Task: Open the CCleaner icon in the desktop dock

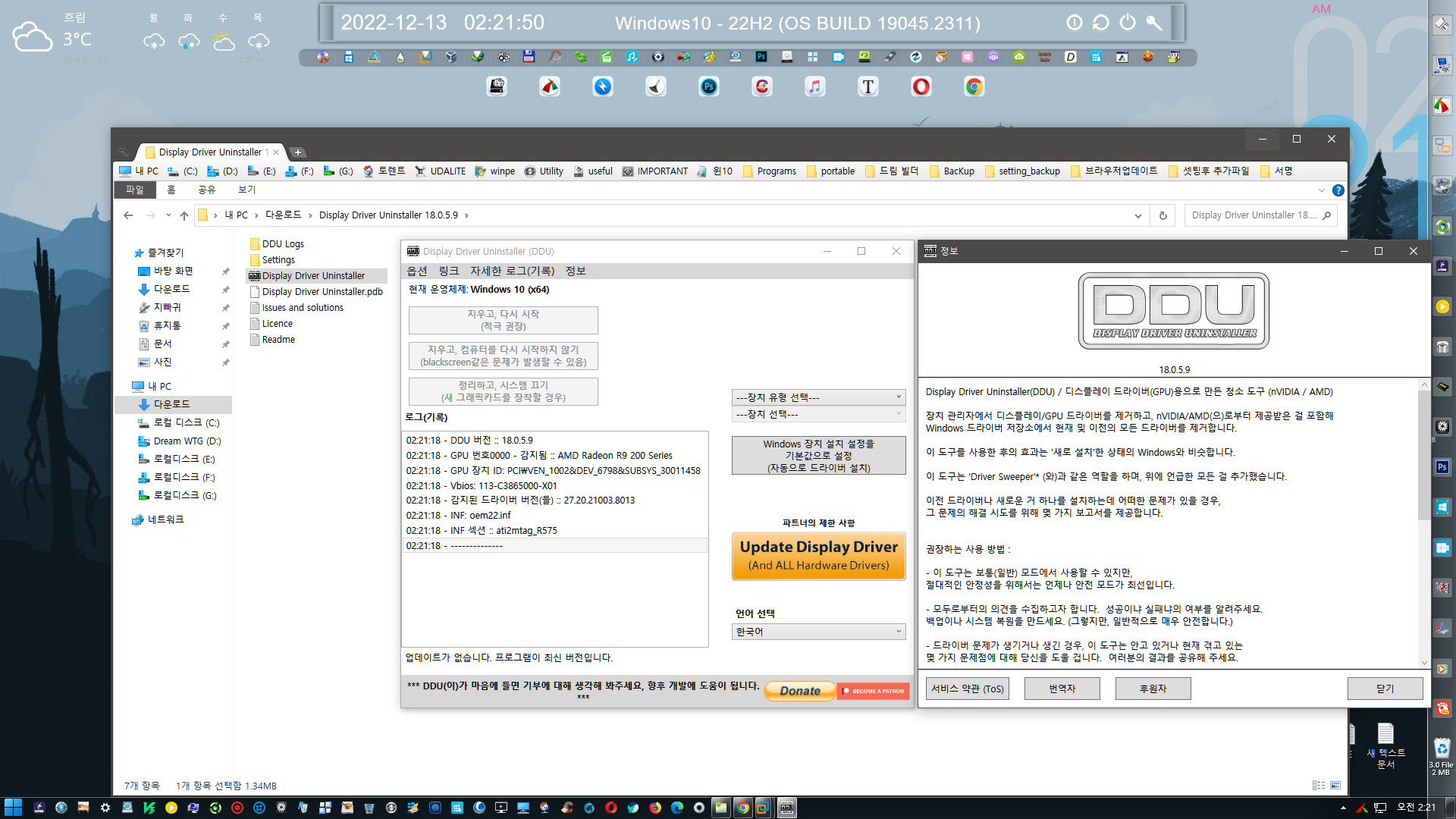Action: pos(761,87)
